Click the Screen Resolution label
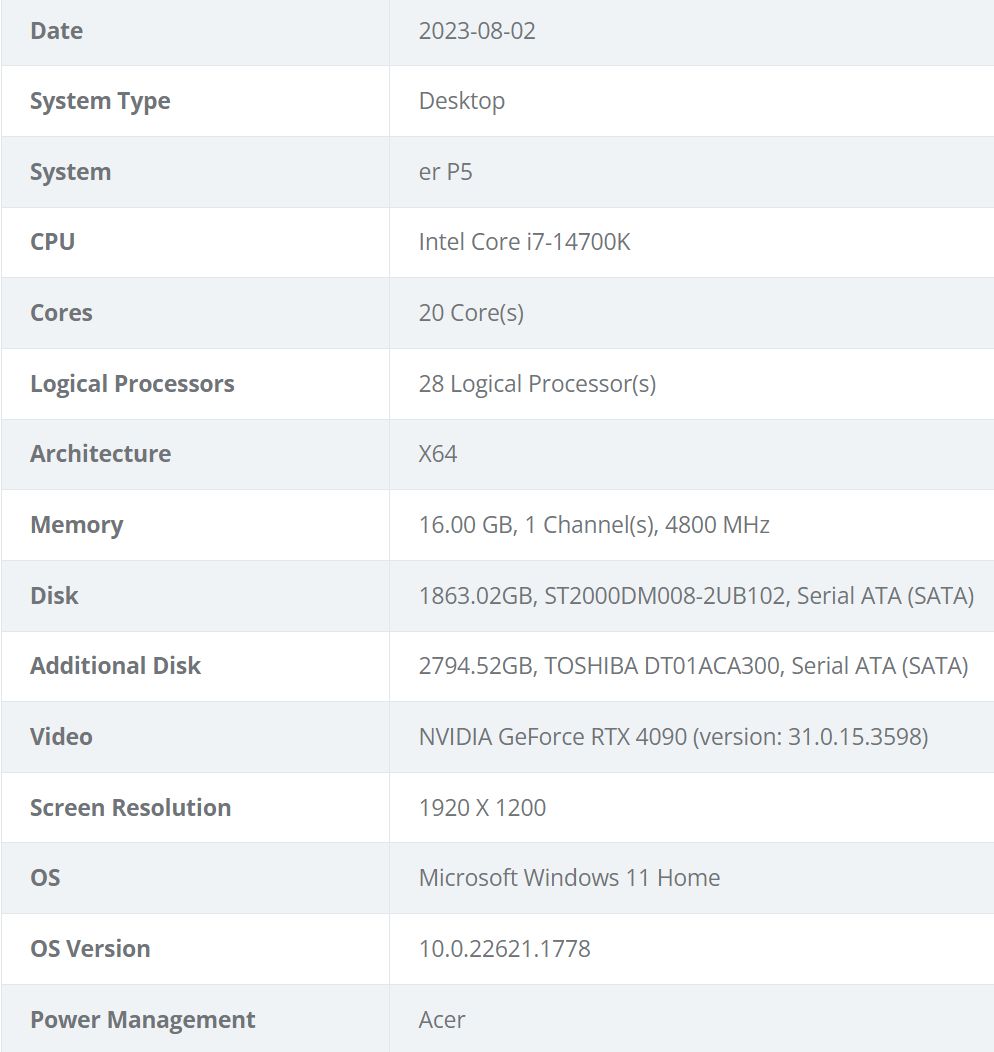This screenshot has width=994, height=1052. click(x=130, y=808)
